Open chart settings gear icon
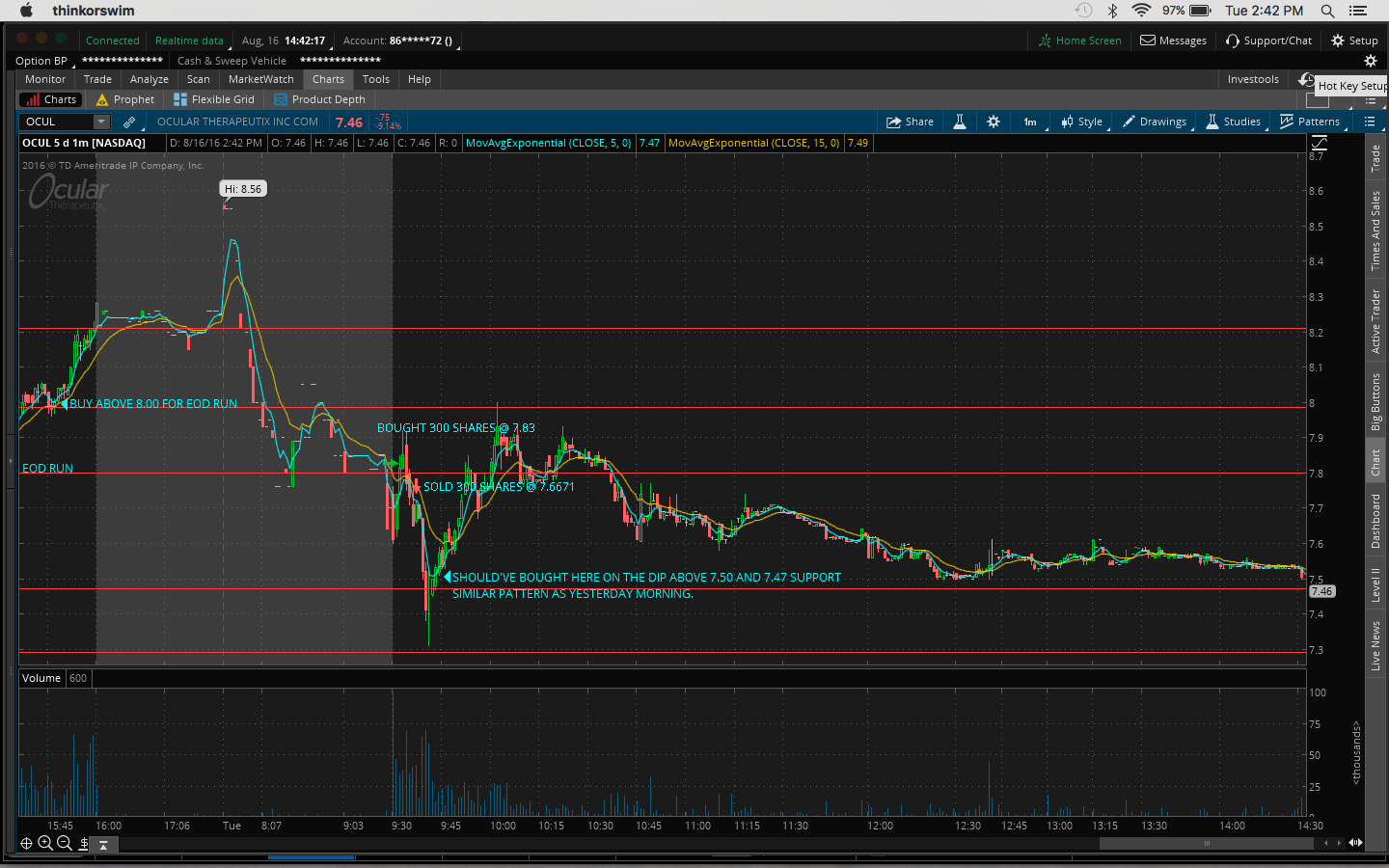 click(994, 122)
